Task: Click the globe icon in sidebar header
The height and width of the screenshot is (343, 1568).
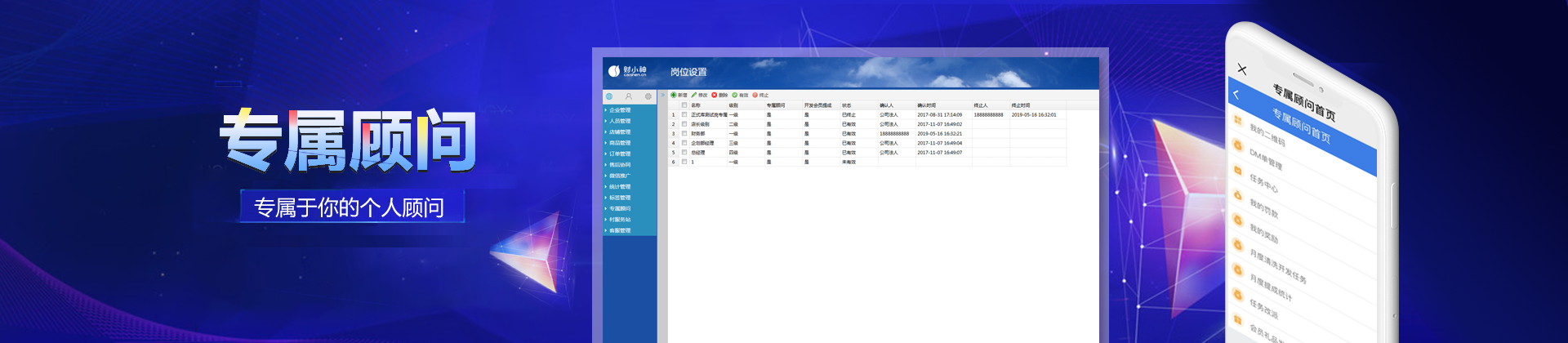Action: tap(609, 96)
